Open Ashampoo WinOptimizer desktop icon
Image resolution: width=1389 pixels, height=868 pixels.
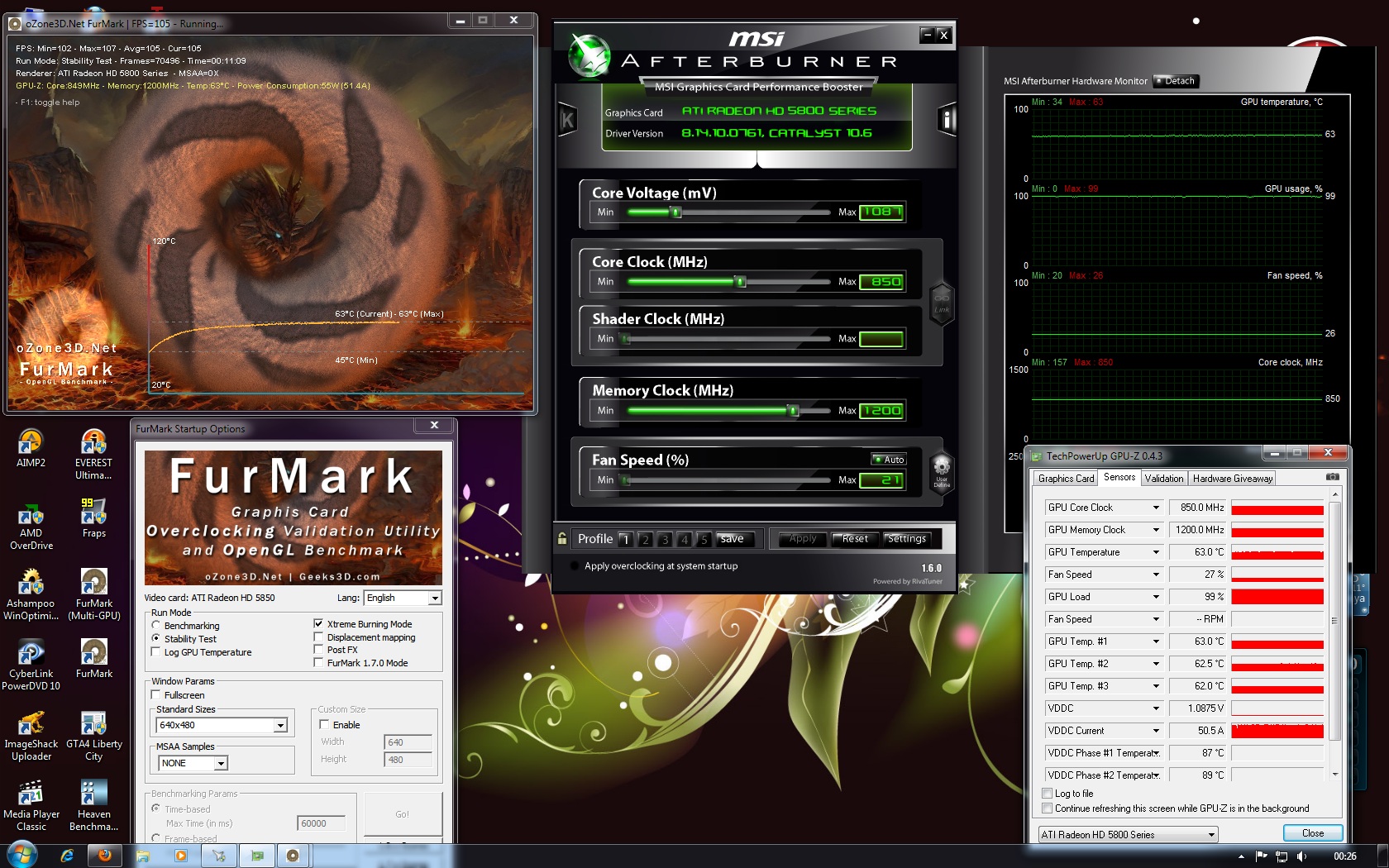(31, 595)
